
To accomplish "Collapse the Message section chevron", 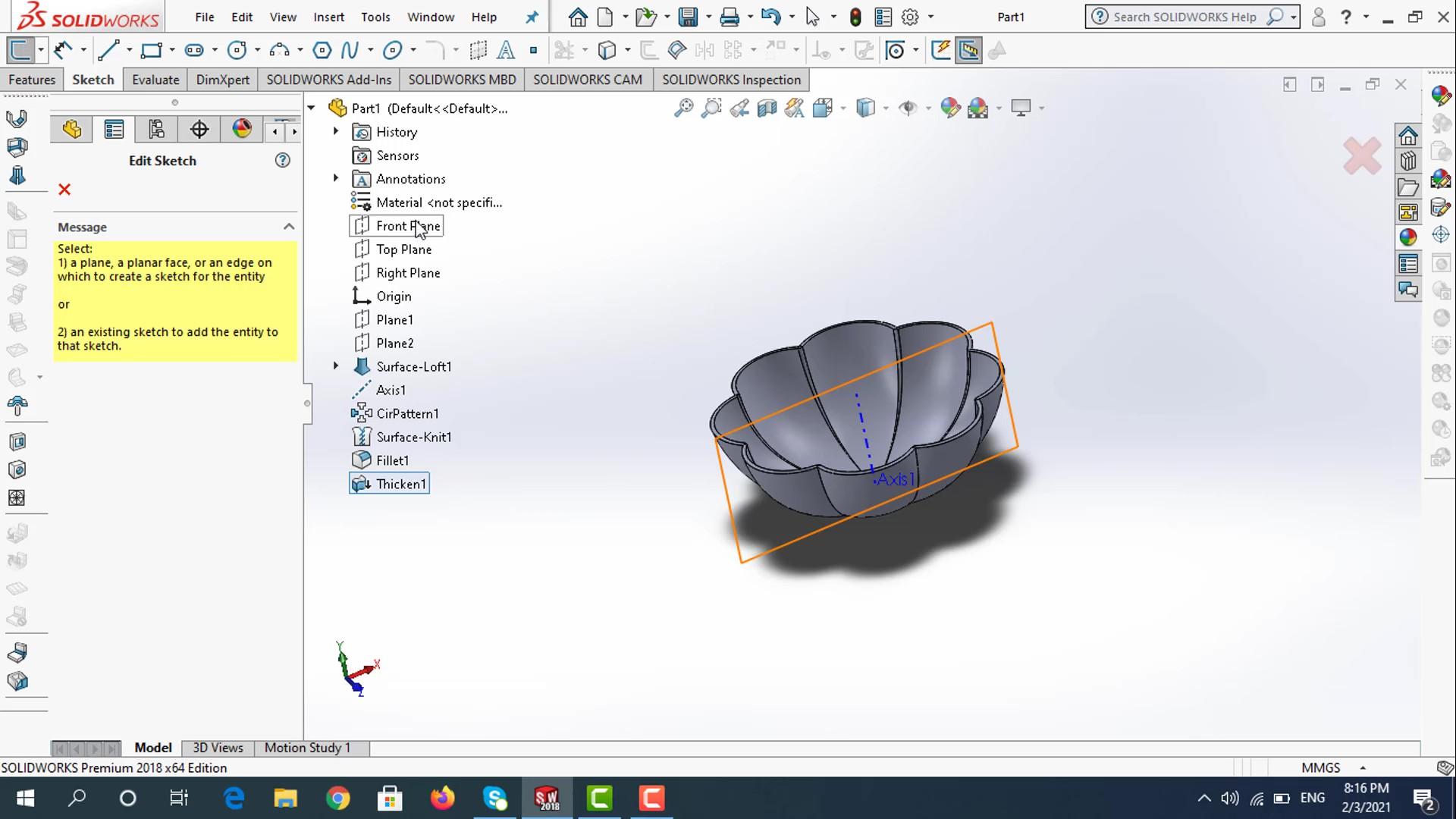I will click(x=288, y=227).
